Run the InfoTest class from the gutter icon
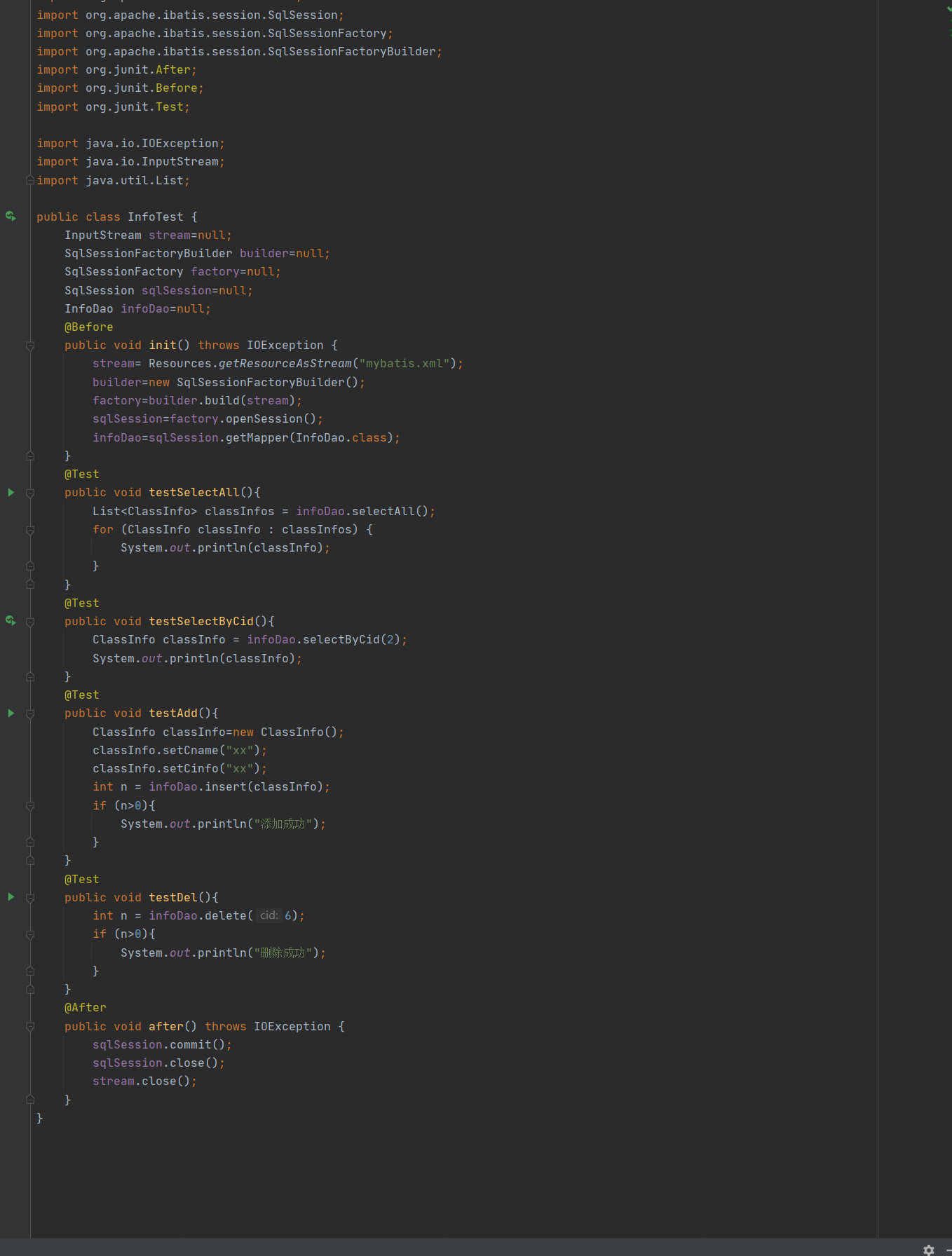 pyautogui.click(x=11, y=216)
